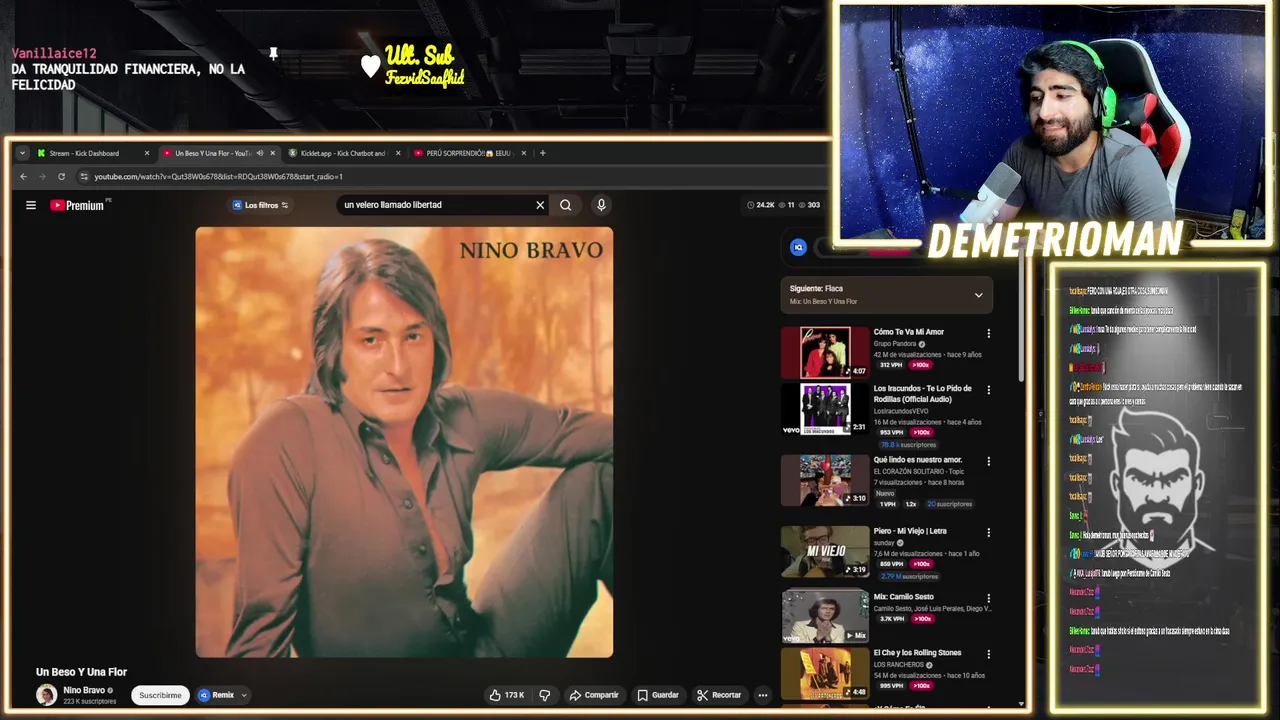The height and width of the screenshot is (720, 1280).
Task: Click the blue extension icon above the playlist
Action: [798, 247]
